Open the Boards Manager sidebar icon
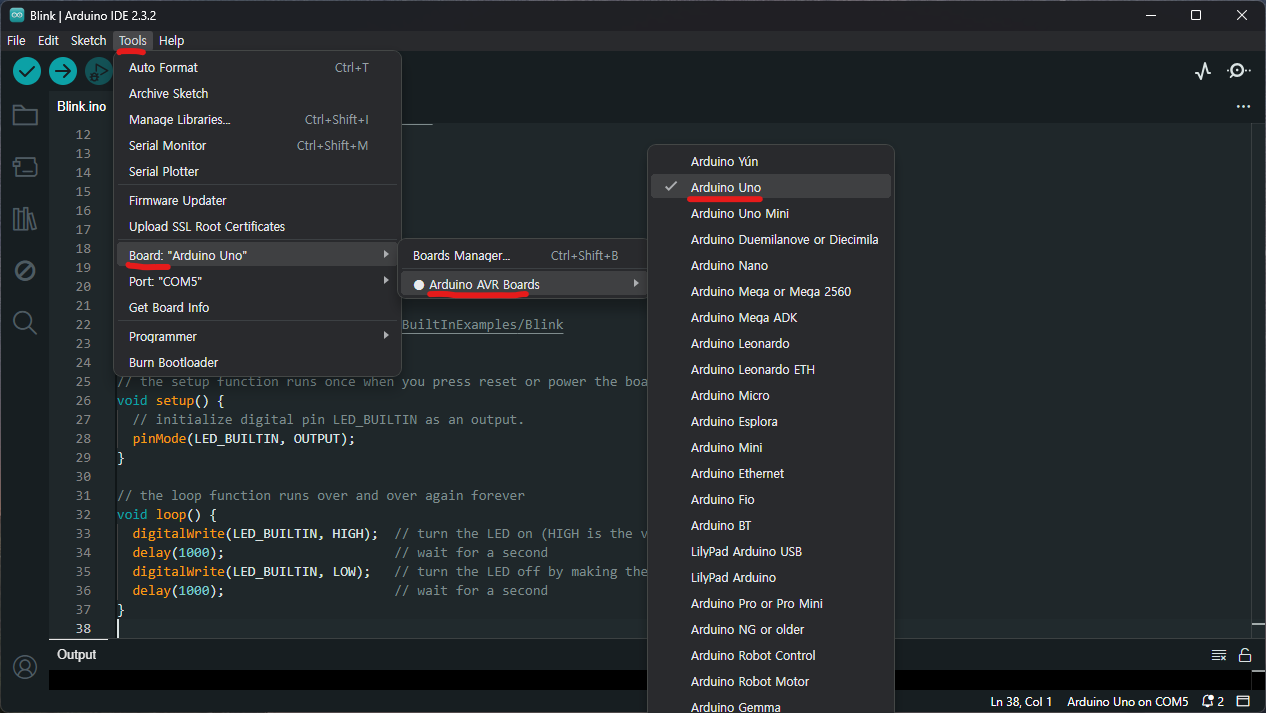The height and width of the screenshot is (713, 1266). [x=25, y=167]
